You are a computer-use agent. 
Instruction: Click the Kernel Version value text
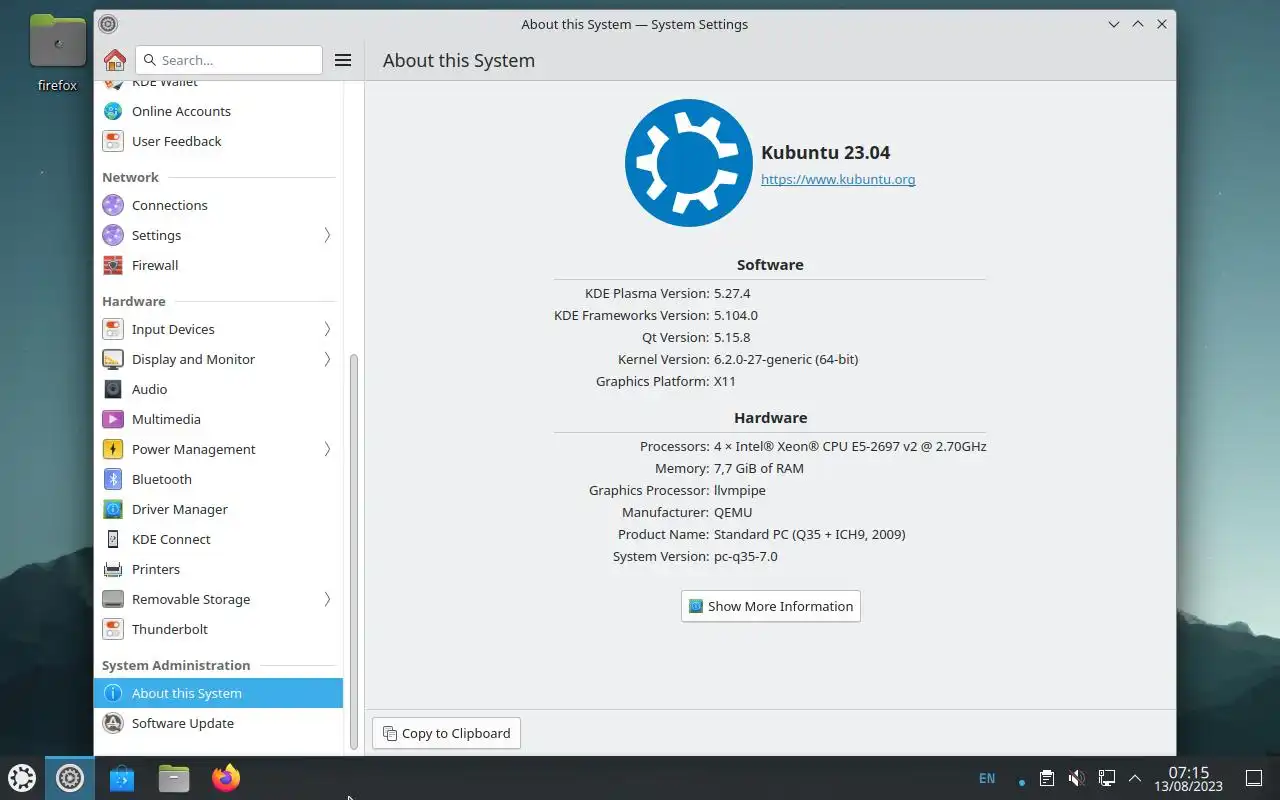coord(786,359)
